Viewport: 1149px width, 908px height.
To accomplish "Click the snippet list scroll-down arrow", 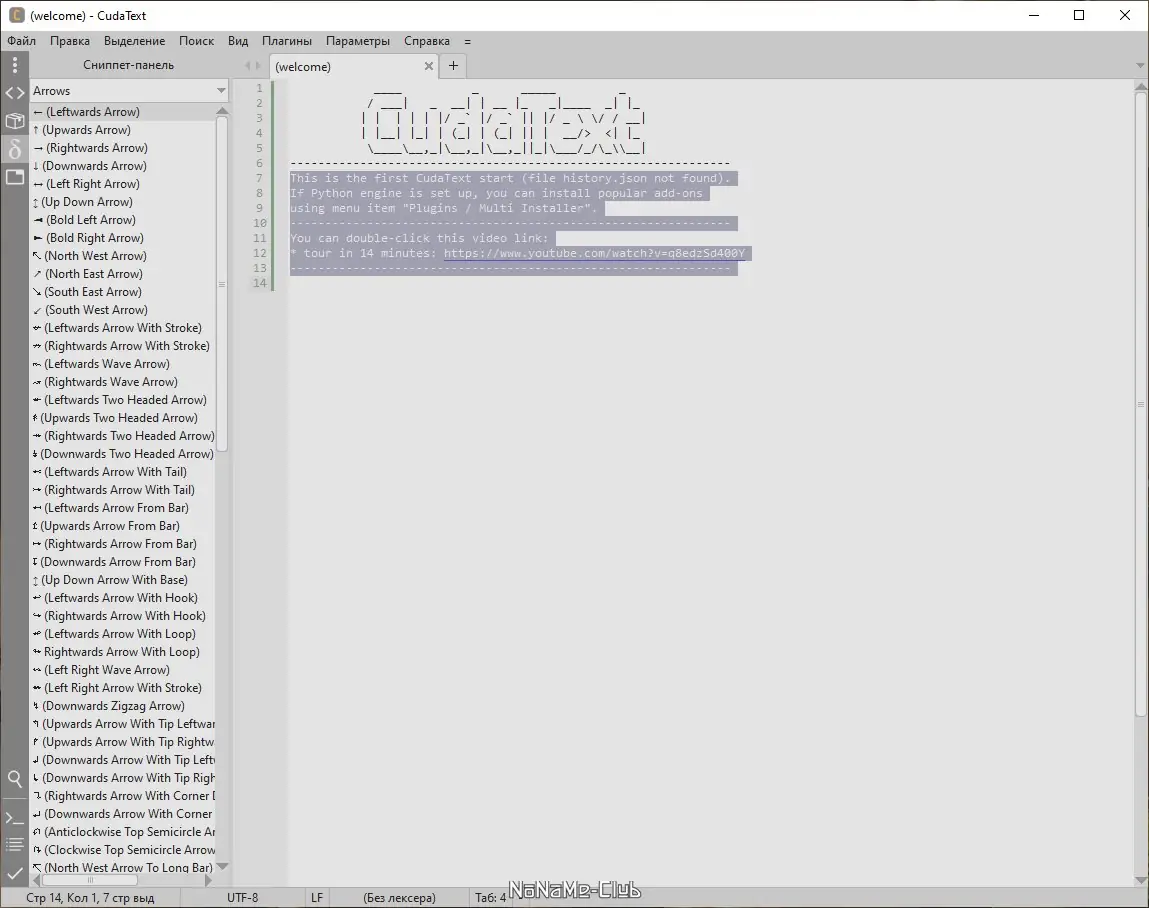I will [x=222, y=867].
